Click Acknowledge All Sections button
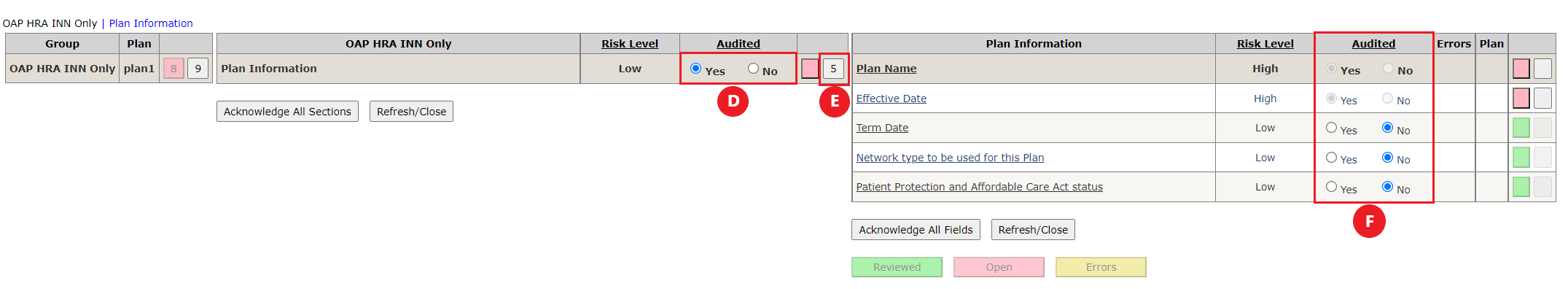1568x289 pixels. 287,112
